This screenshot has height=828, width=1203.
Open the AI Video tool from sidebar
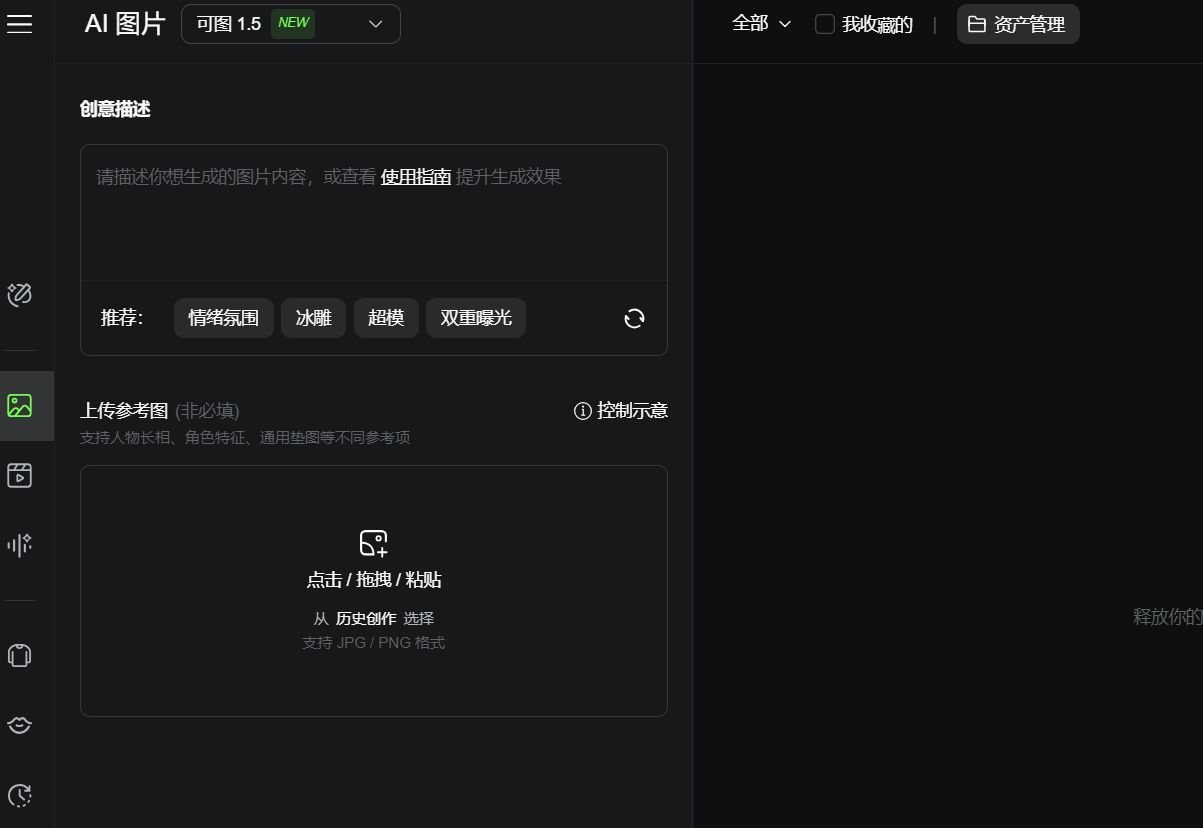(20, 475)
